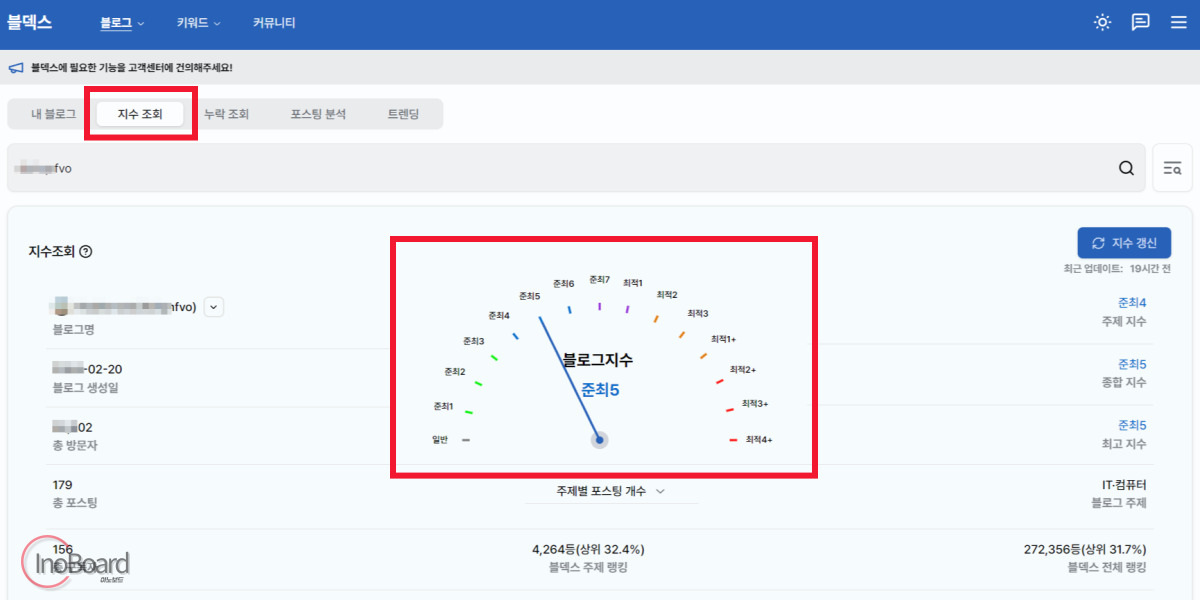The width and height of the screenshot is (1200, 600).
Task: Expand 주제별 포스팅 개수 dropdown
Action: (611, 491)
